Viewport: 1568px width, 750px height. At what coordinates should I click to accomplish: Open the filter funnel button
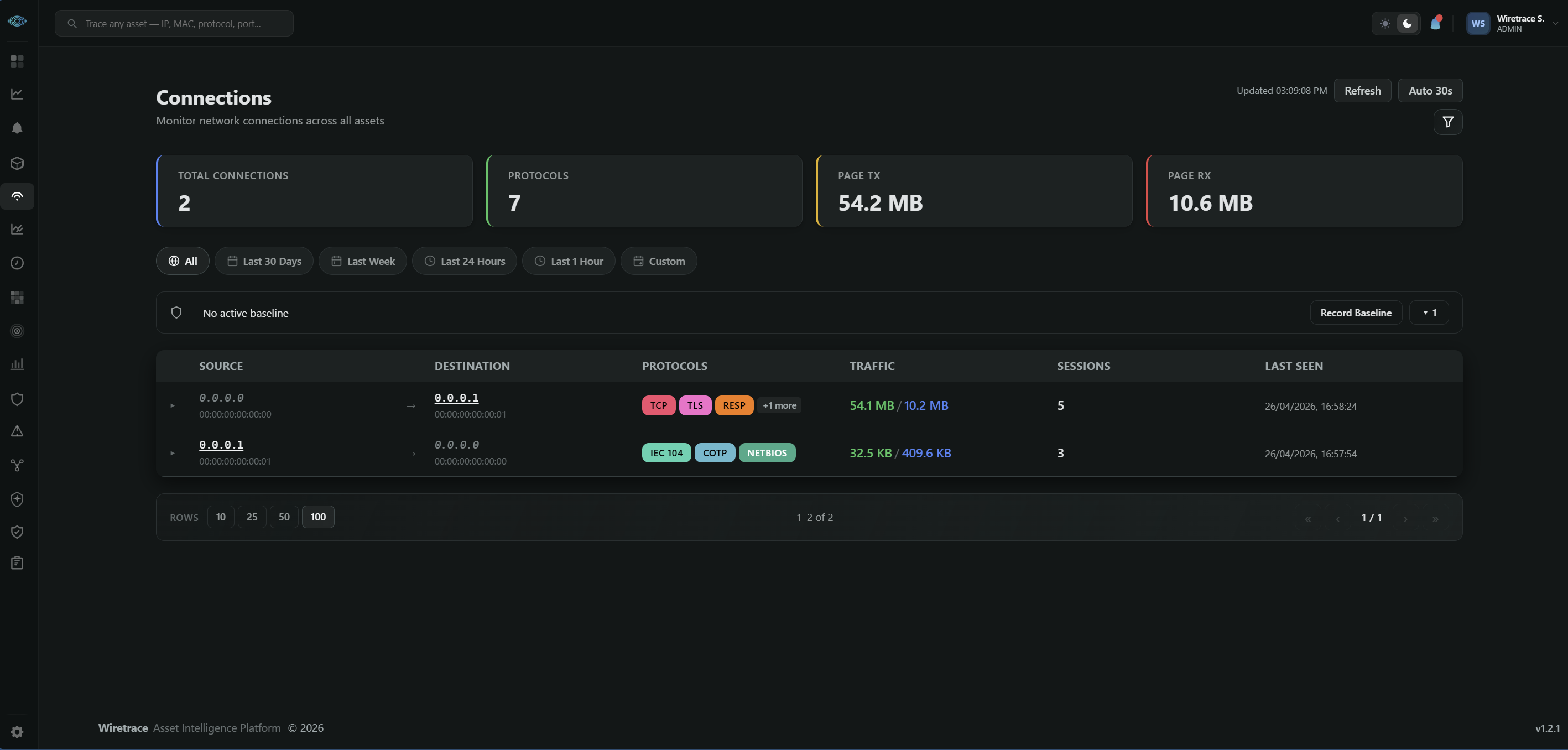coord(1447,122)
